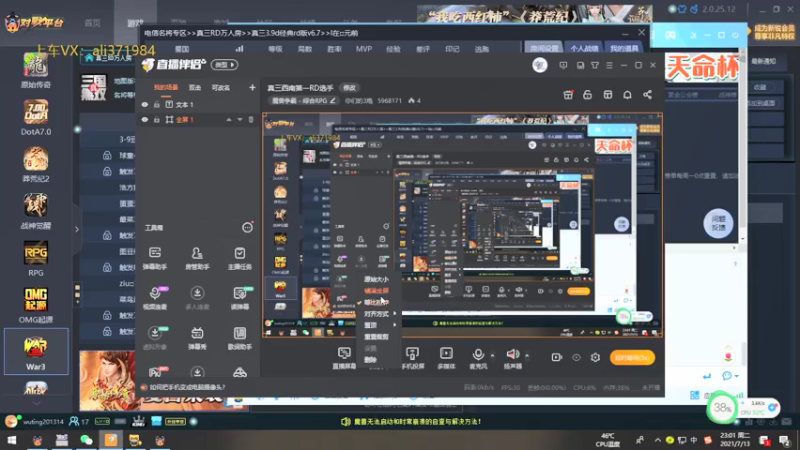
Task: Open the 虚拟形象 tool
Action: click(155, 338)
